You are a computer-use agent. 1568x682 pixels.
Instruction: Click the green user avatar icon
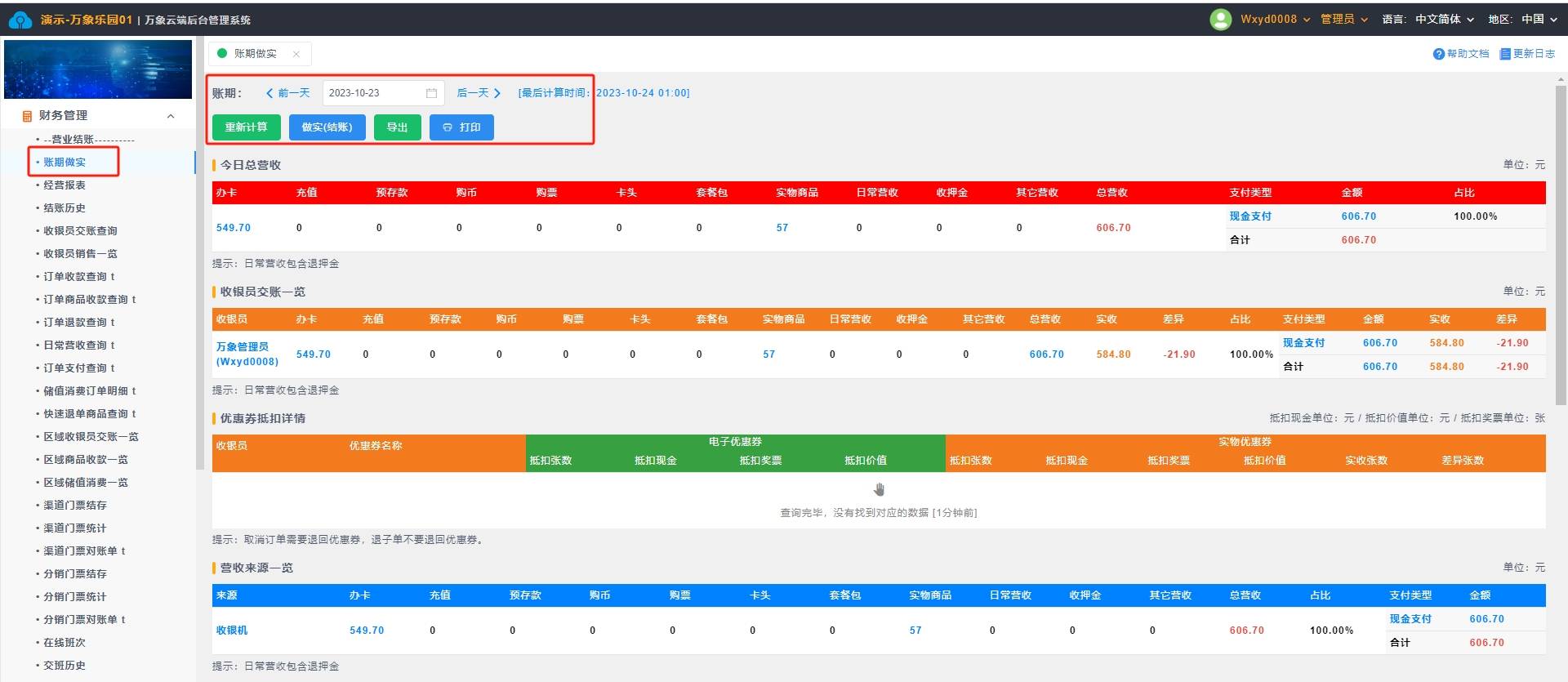pyautogui.click(x=1220, y=20)
